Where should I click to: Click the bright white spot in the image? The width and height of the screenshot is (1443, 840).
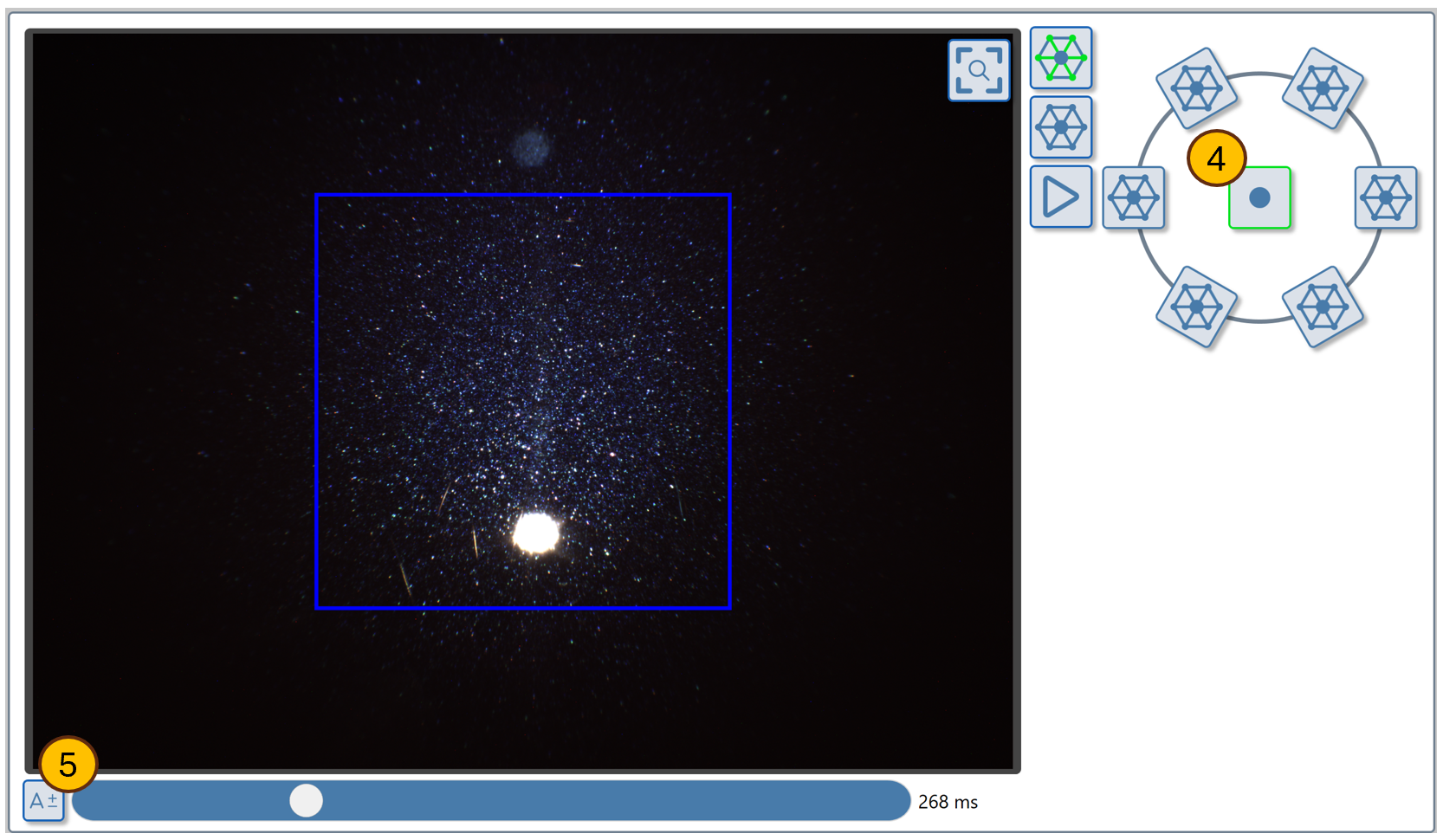click(535, 533)
